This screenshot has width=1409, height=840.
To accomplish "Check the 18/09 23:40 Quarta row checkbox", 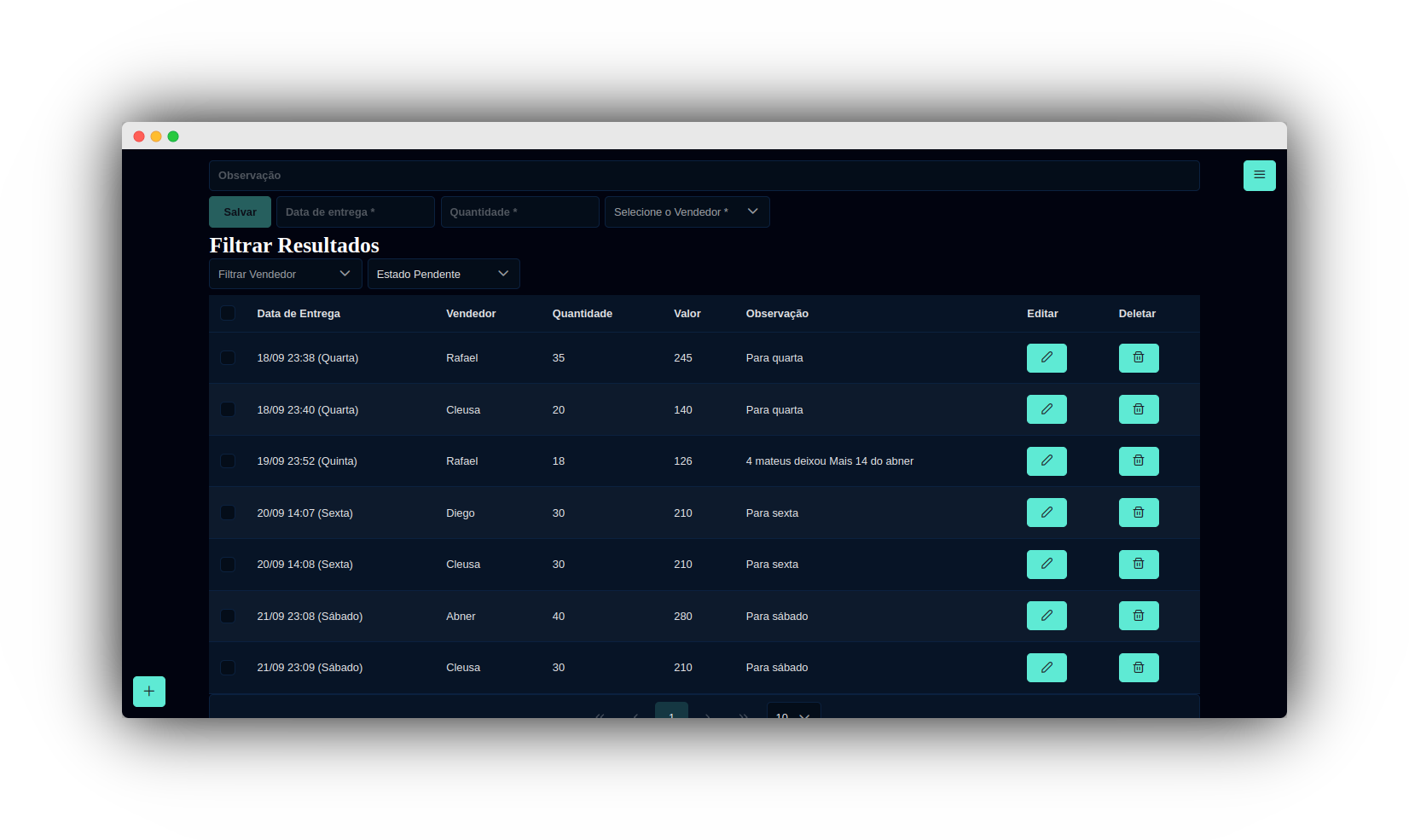I will pyautogui.click(x=228, y=409).
